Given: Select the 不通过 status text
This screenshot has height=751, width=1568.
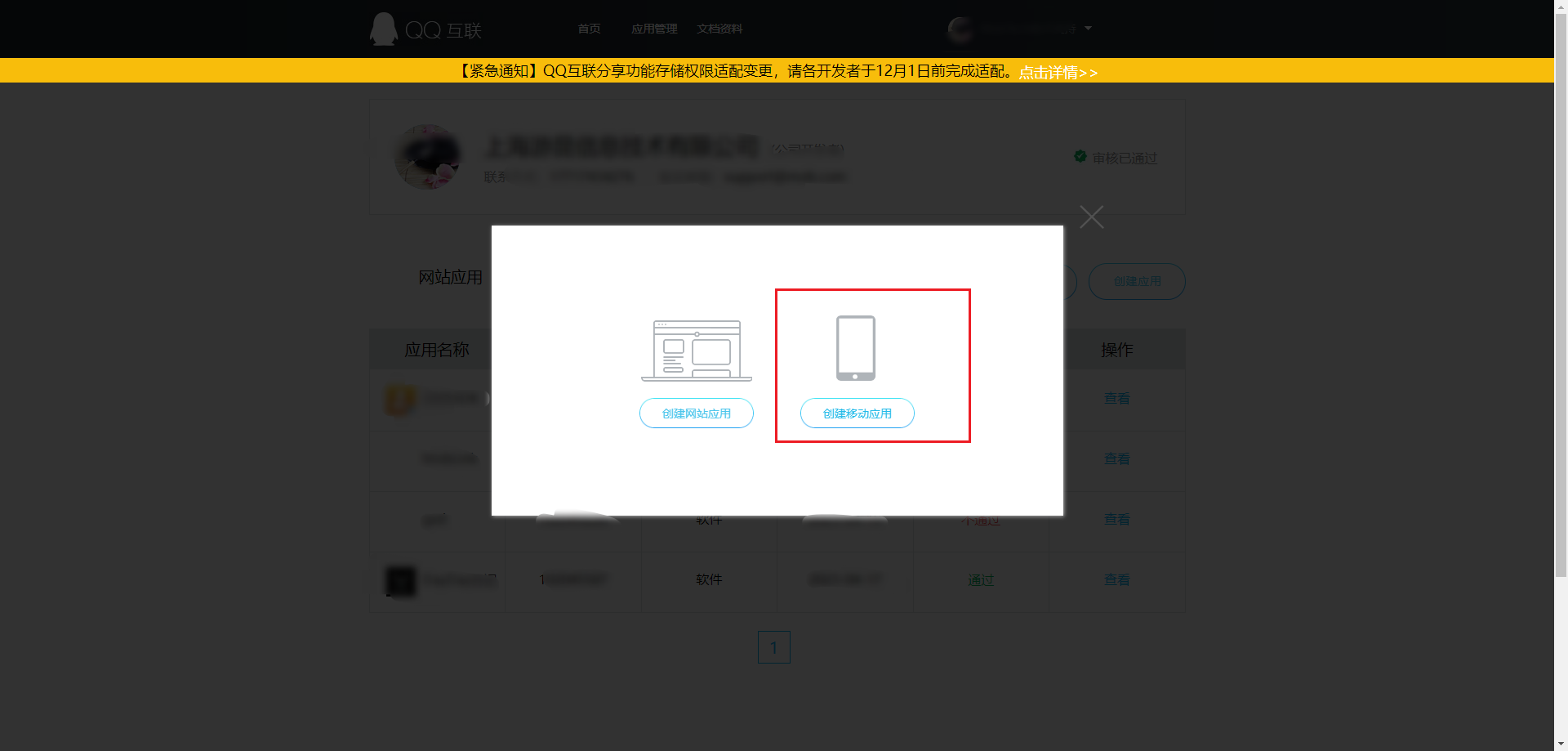Looking at the screenshot, I should click(x=980, y=520).
